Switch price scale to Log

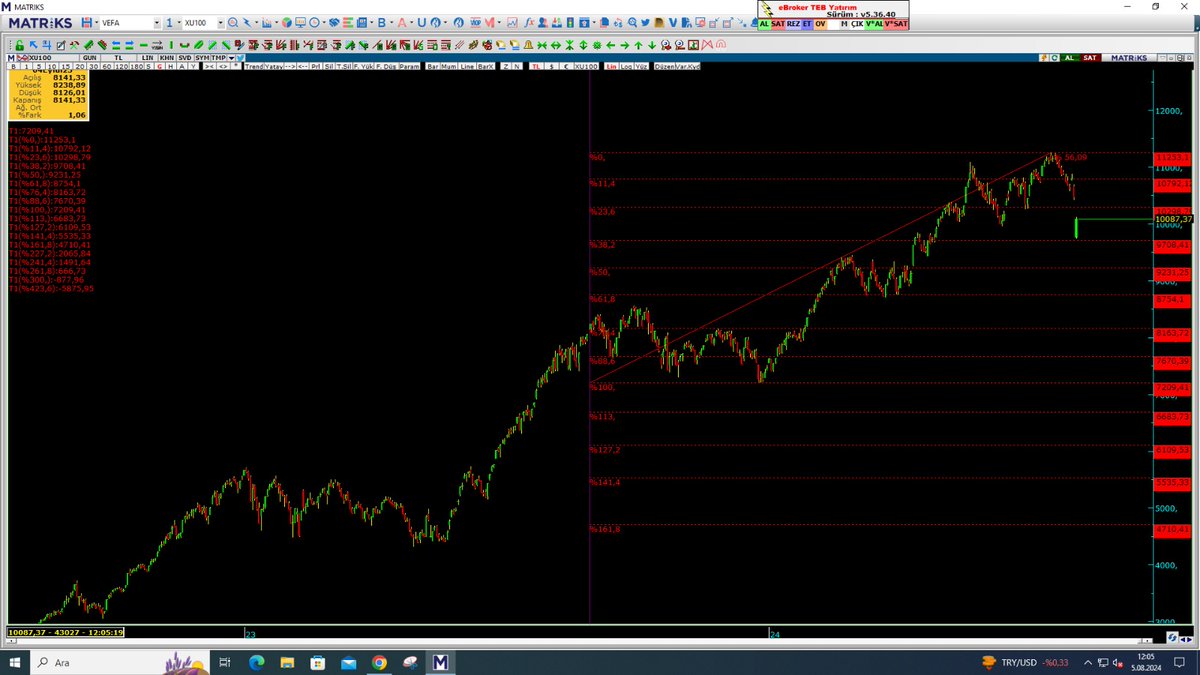625,66
